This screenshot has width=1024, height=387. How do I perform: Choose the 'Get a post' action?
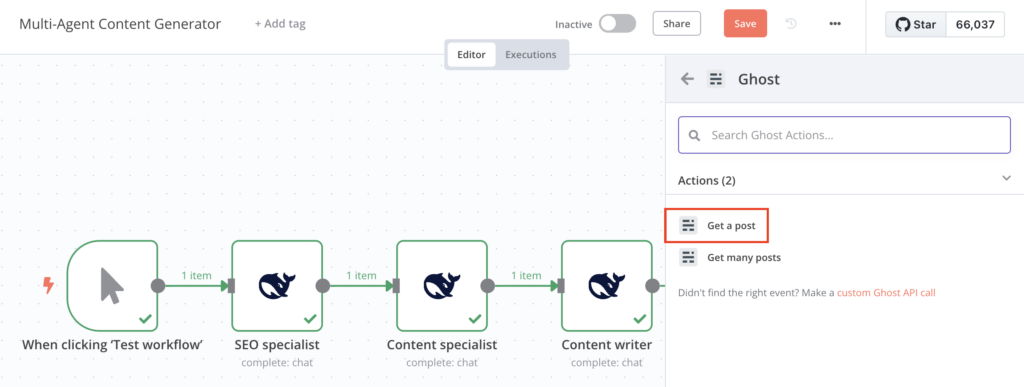pos(716,226)
